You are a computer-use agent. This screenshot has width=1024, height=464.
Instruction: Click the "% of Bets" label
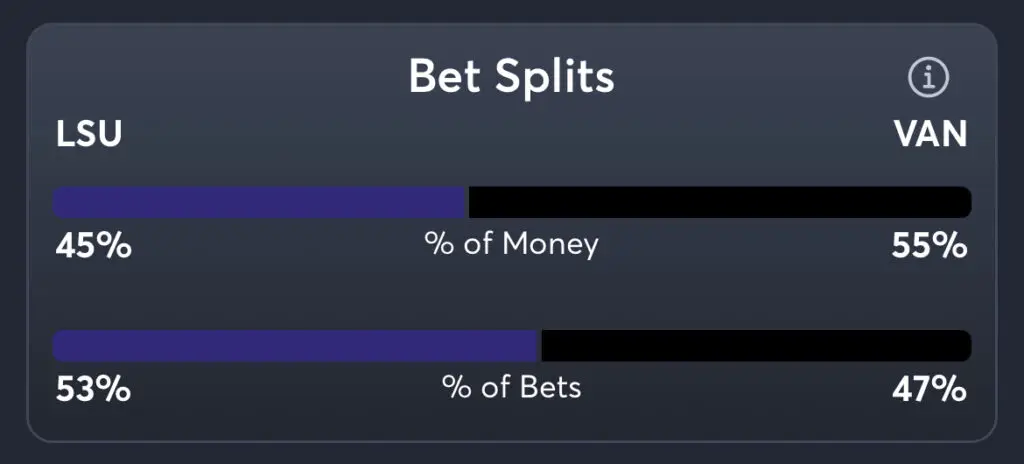click(x=511, y=387)
